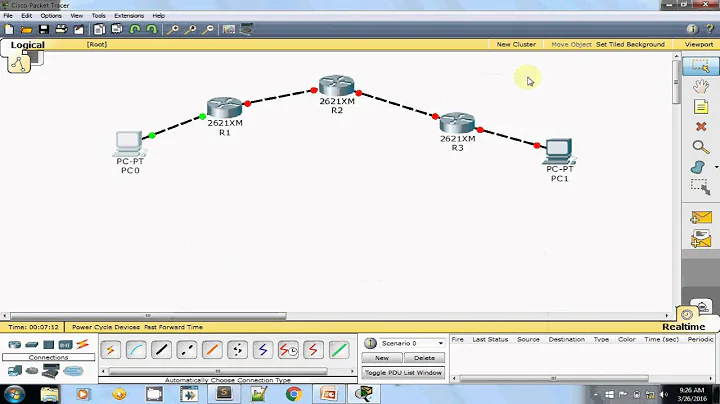Click the Print icon
Screen dimensions: 720x404
tap(61, 30)
